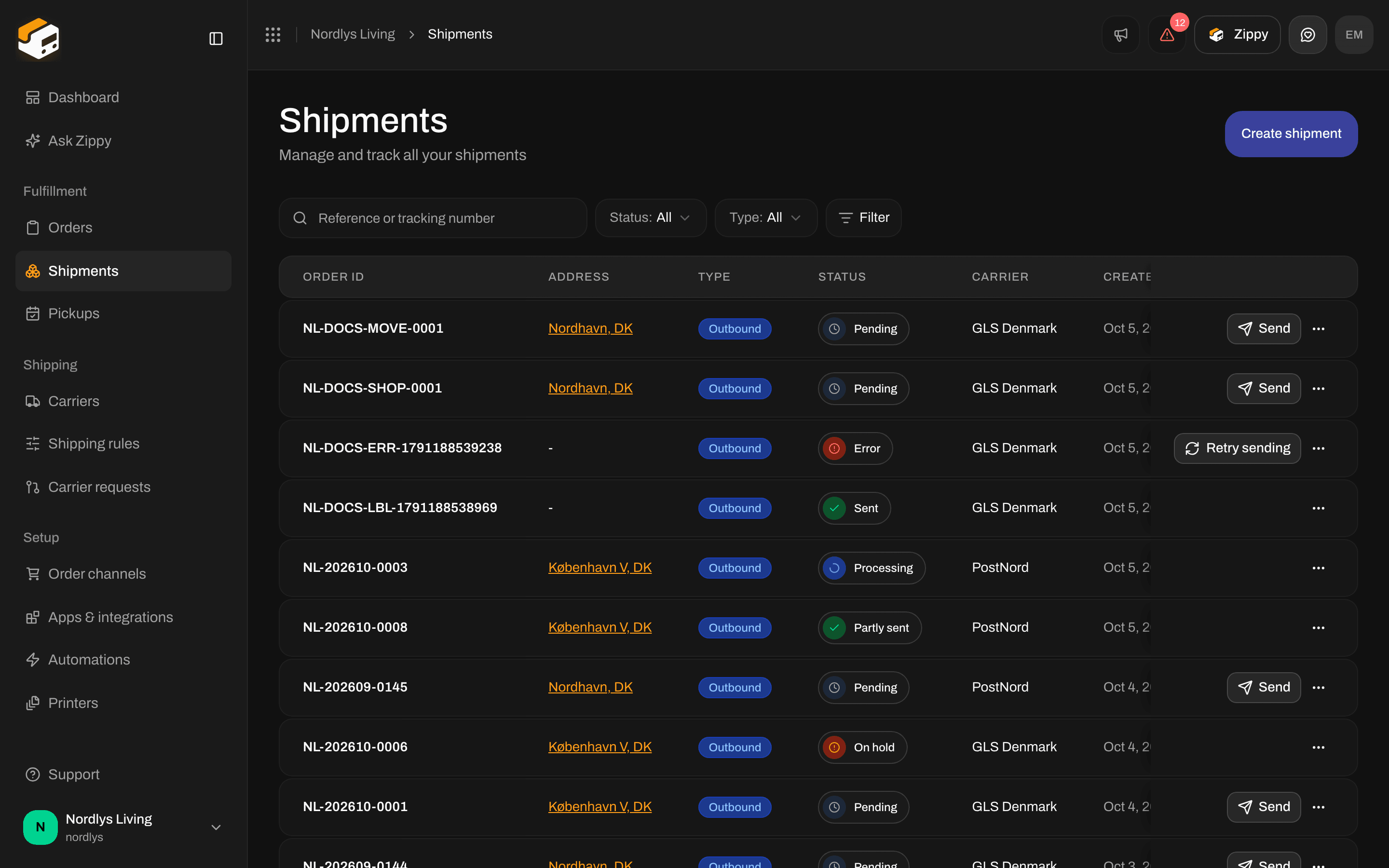This screenshot has height=868, width=1389.
Task: Expand the Nordlys Living account switcher
Action: [123, 827]
